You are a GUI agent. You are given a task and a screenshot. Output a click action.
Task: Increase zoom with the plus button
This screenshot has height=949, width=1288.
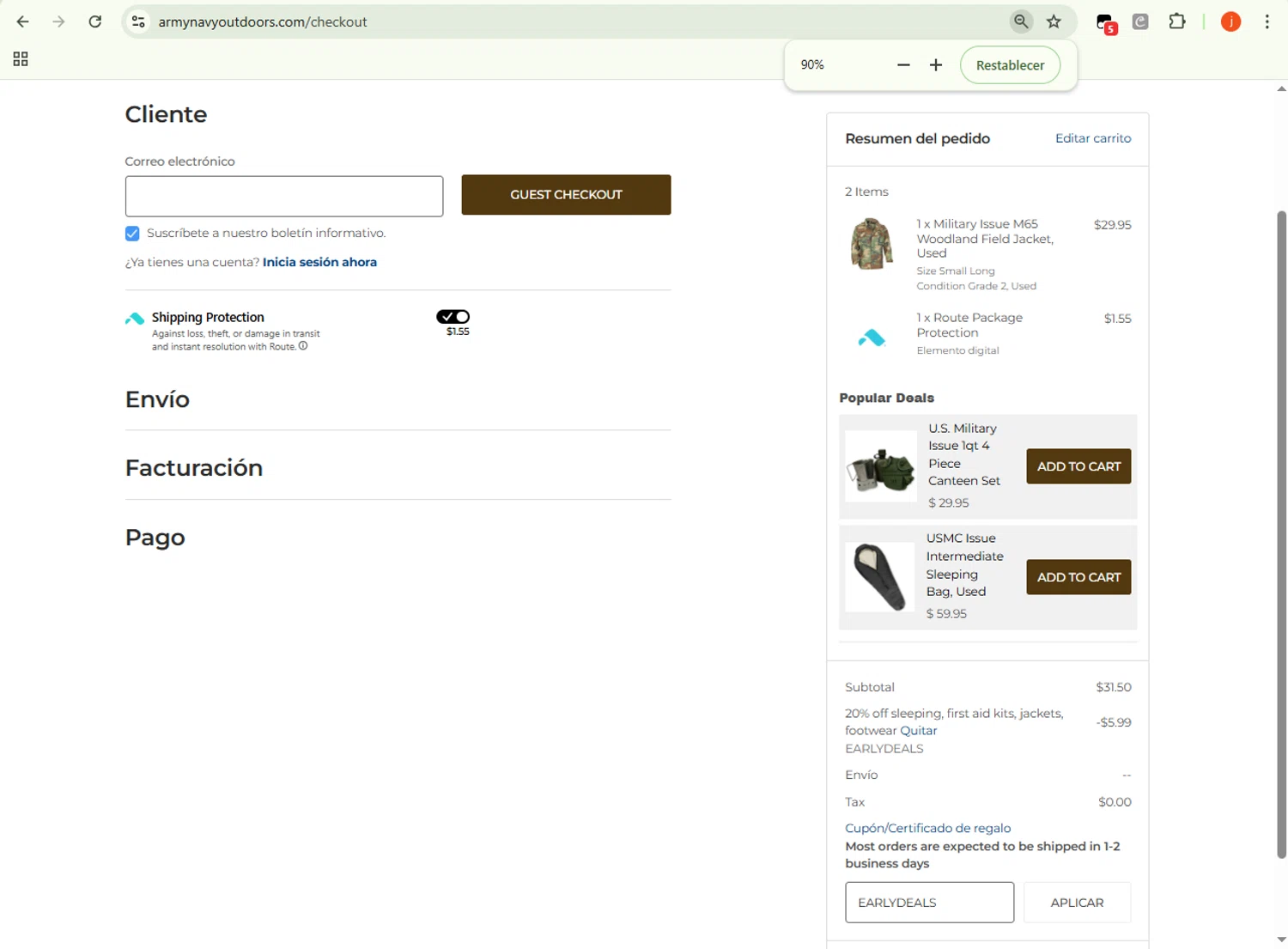click(936, 65)
